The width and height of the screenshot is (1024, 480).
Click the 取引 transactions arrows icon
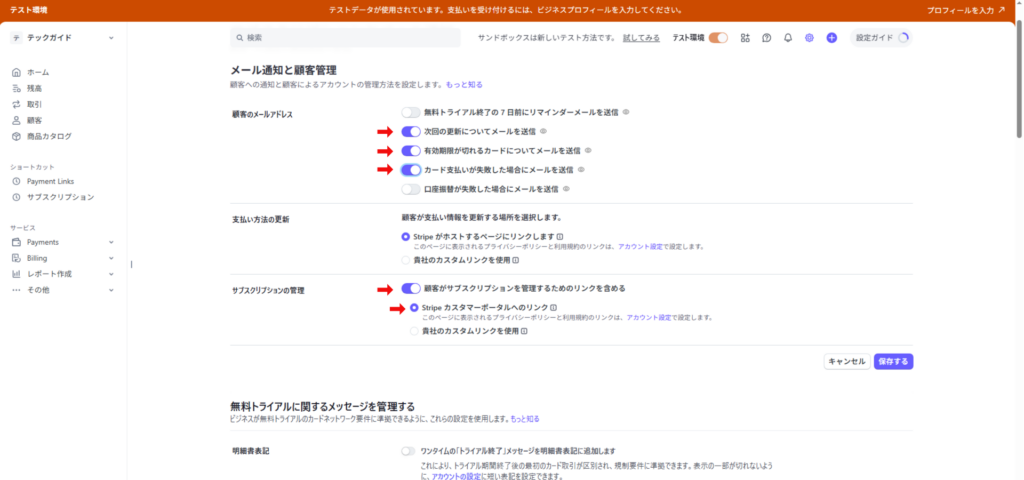click(16, 104)
